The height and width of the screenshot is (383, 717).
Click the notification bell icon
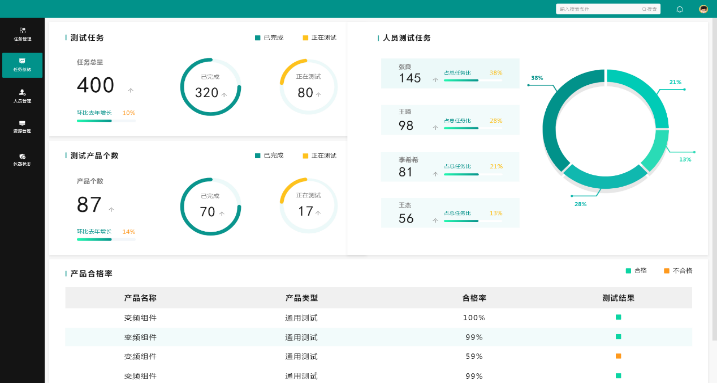680,9
